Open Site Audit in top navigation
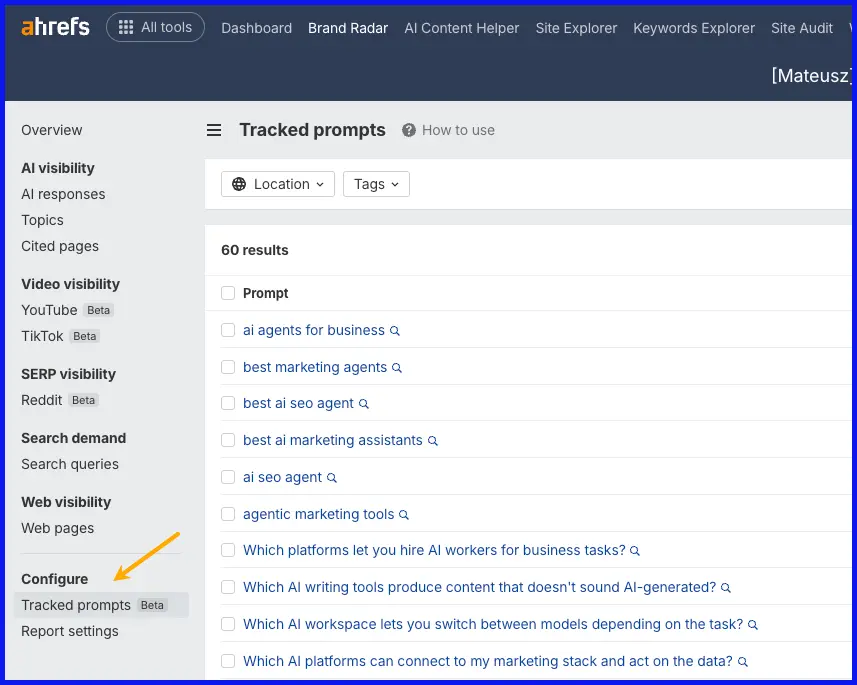 pyautogui.click(x=802, y=28)
